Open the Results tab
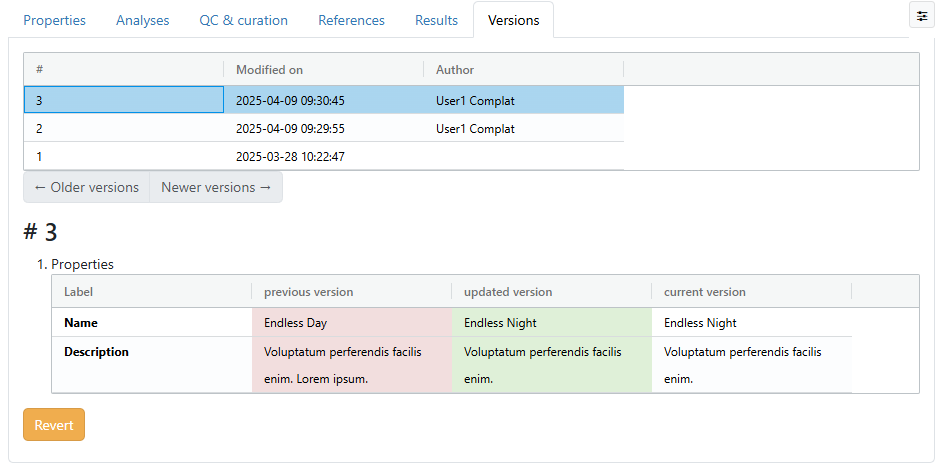 point(436,20)
